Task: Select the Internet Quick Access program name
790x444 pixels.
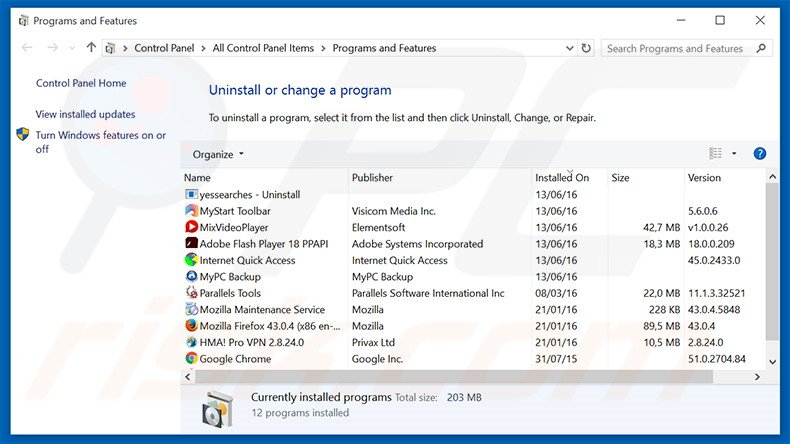Action: (x=247, y=261)
